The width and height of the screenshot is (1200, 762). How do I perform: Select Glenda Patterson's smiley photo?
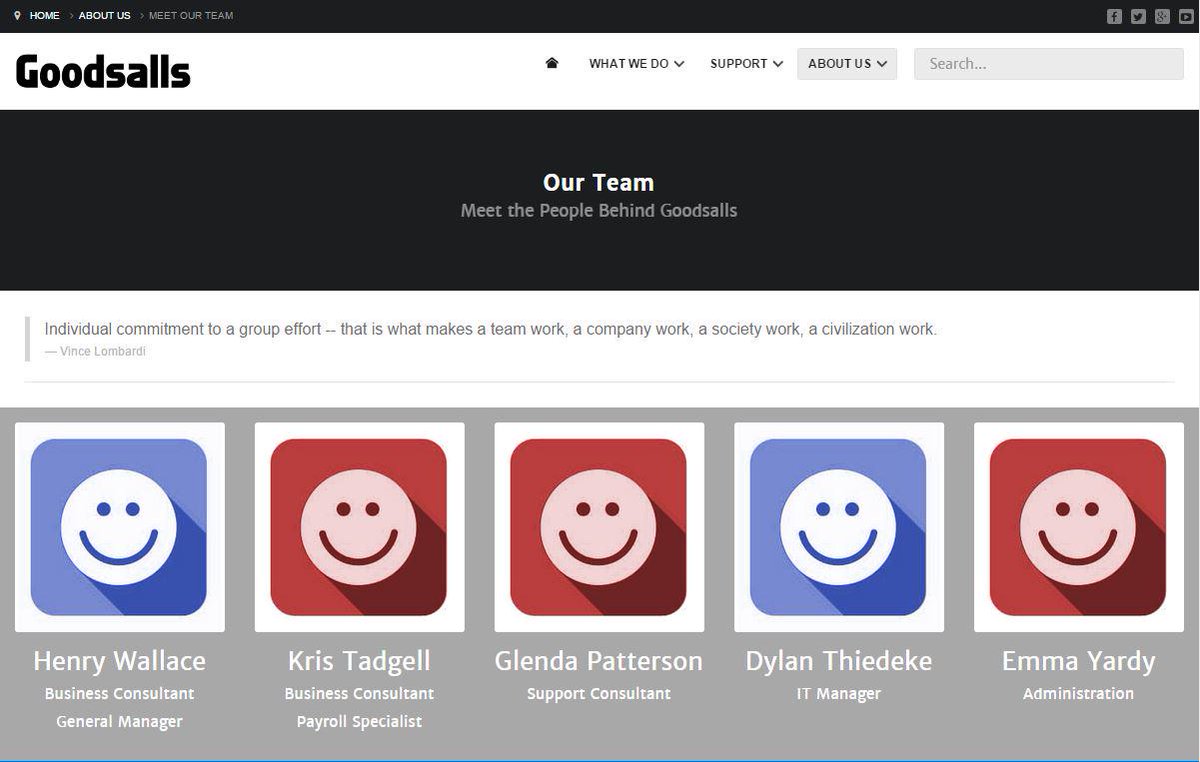click(x=599, y=527)
